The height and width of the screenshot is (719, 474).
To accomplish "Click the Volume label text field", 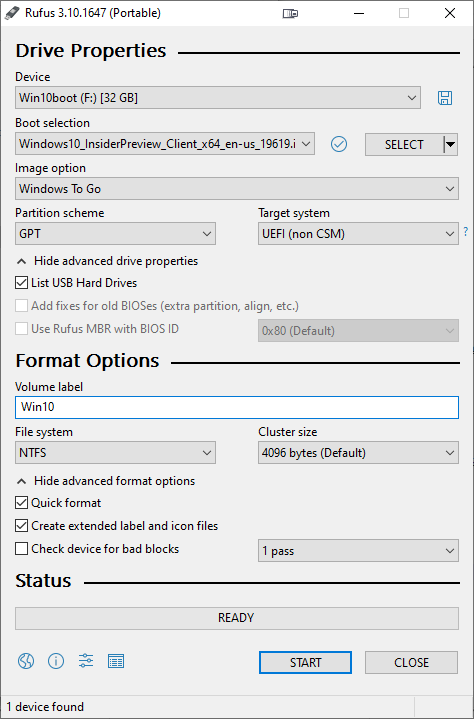I will pos(237,407).
